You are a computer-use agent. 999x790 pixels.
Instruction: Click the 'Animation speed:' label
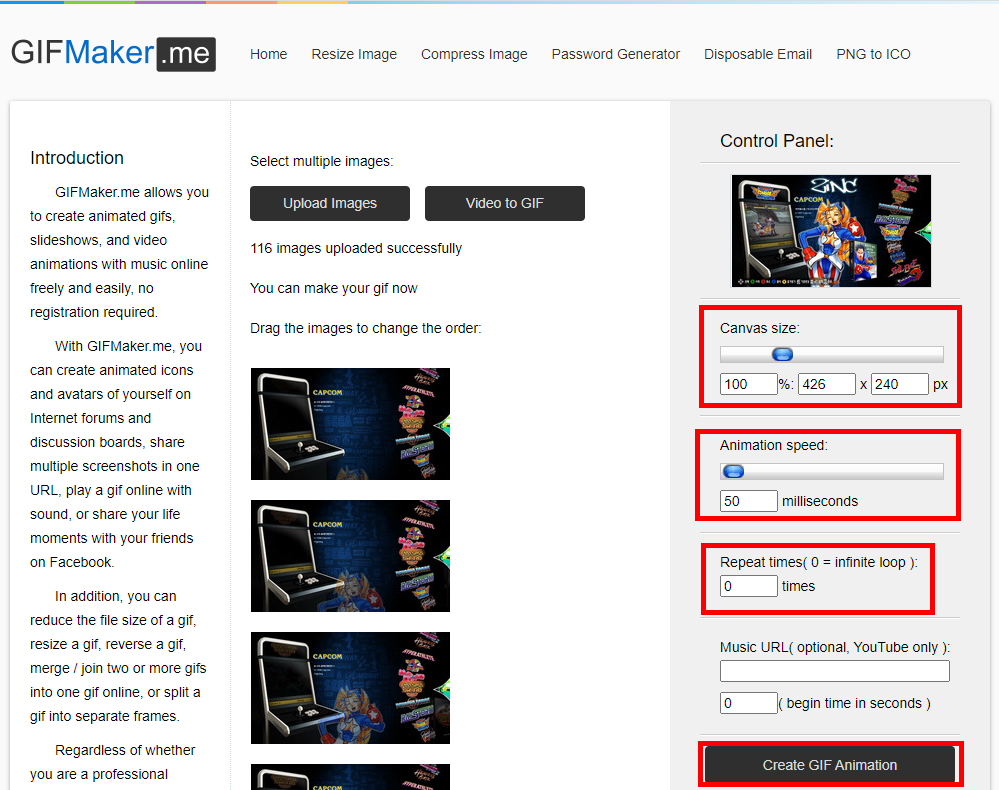(773, 445)
